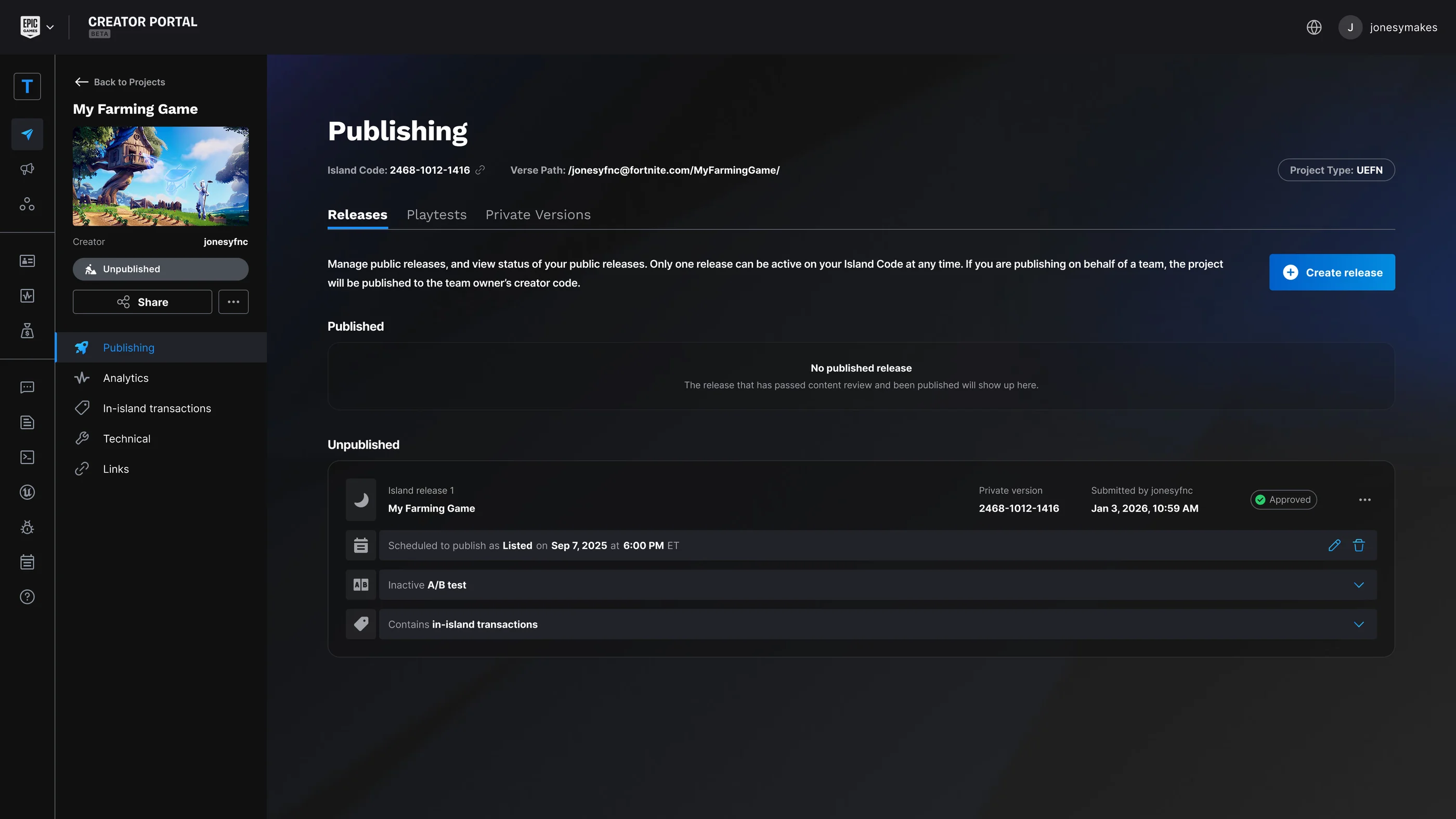Click private version 2468-1012-1416 in release card
Screen dimensions: 1456x819
[1019, 508]
